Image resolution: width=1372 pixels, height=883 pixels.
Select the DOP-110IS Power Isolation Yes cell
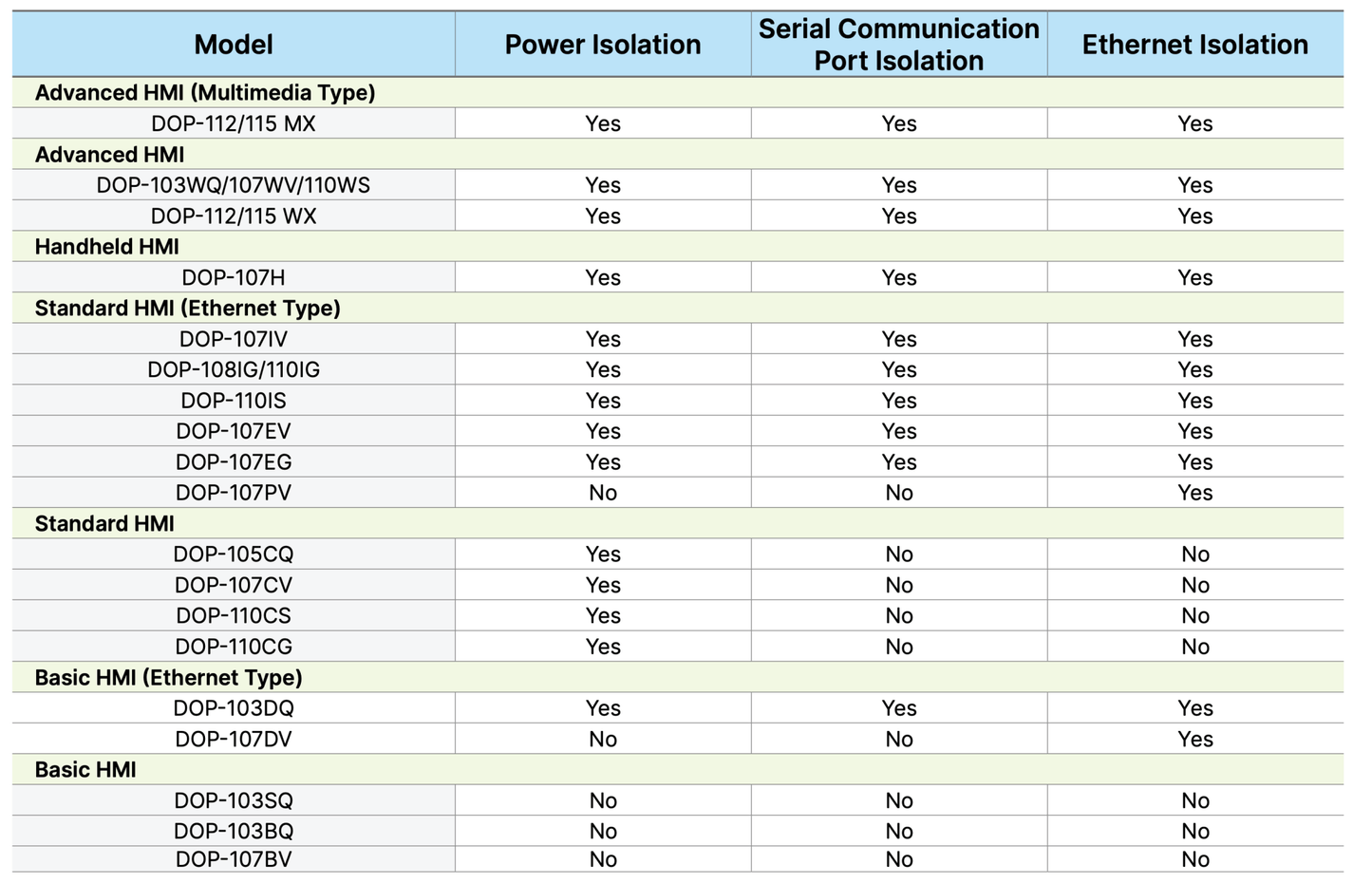click(x=602, y=401)
